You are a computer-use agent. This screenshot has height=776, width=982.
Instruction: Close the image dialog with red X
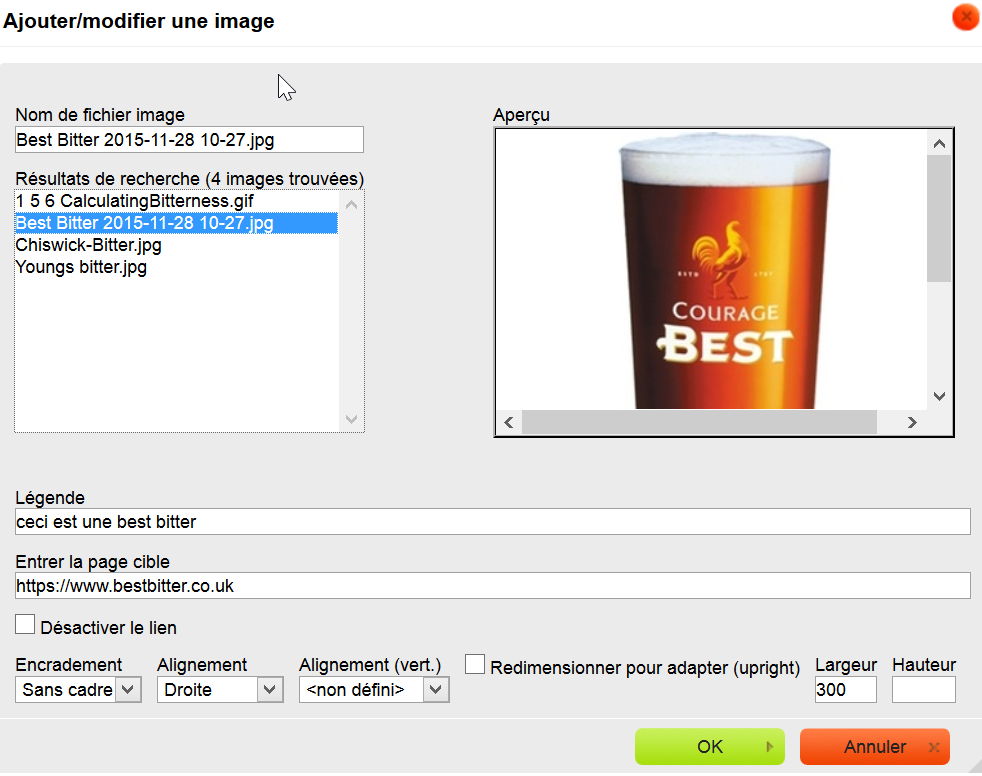tap(965, 17)
